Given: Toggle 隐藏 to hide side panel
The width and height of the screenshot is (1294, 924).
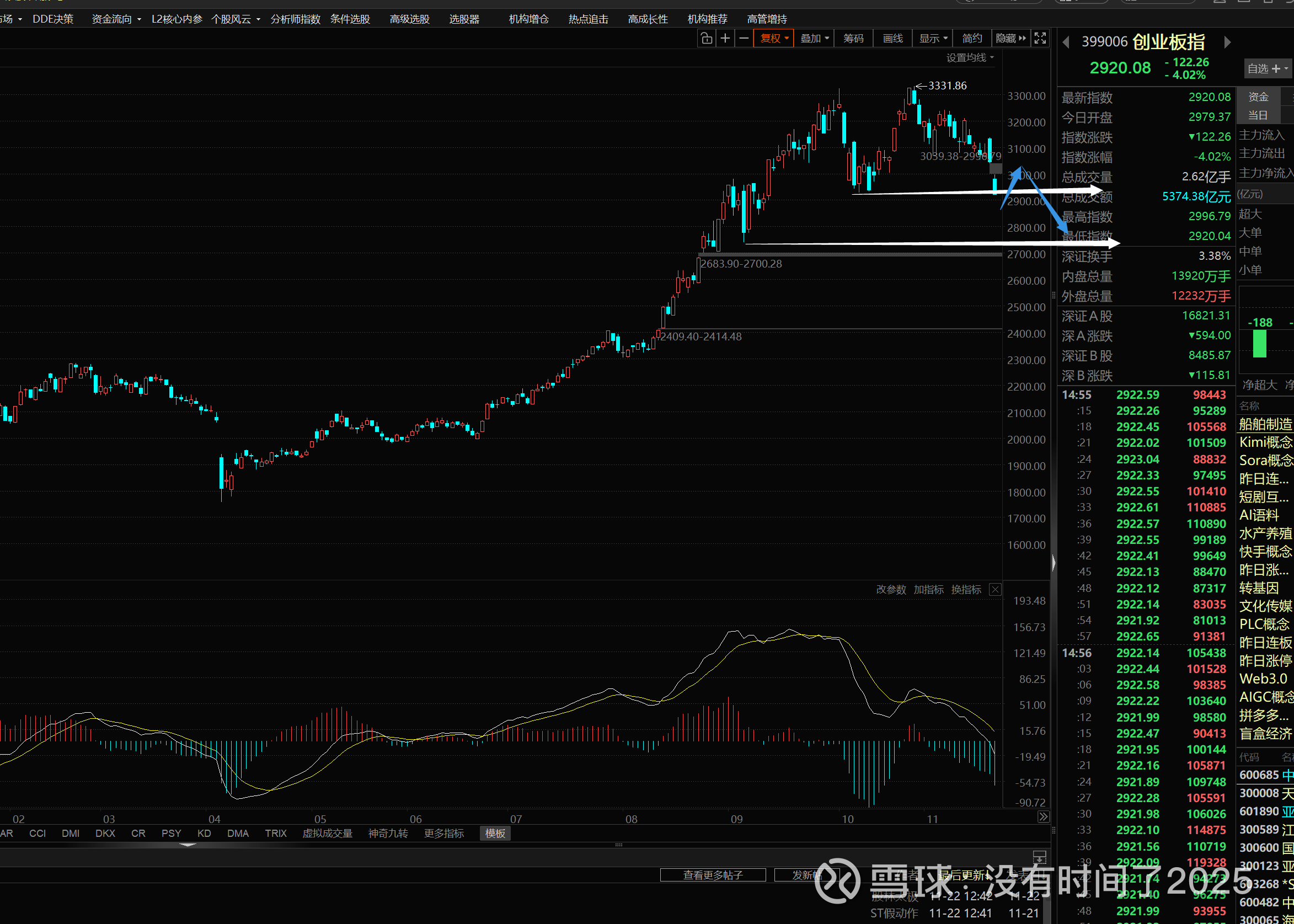Looking at the screenshot, I should tap(1010, 38).
